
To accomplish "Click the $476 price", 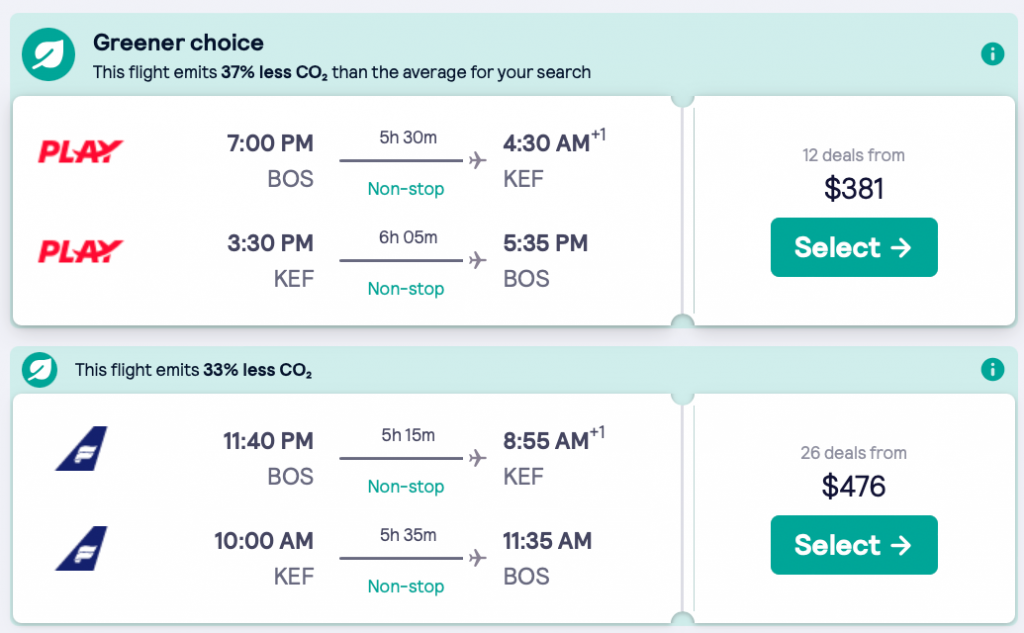I will pos(853,486).
